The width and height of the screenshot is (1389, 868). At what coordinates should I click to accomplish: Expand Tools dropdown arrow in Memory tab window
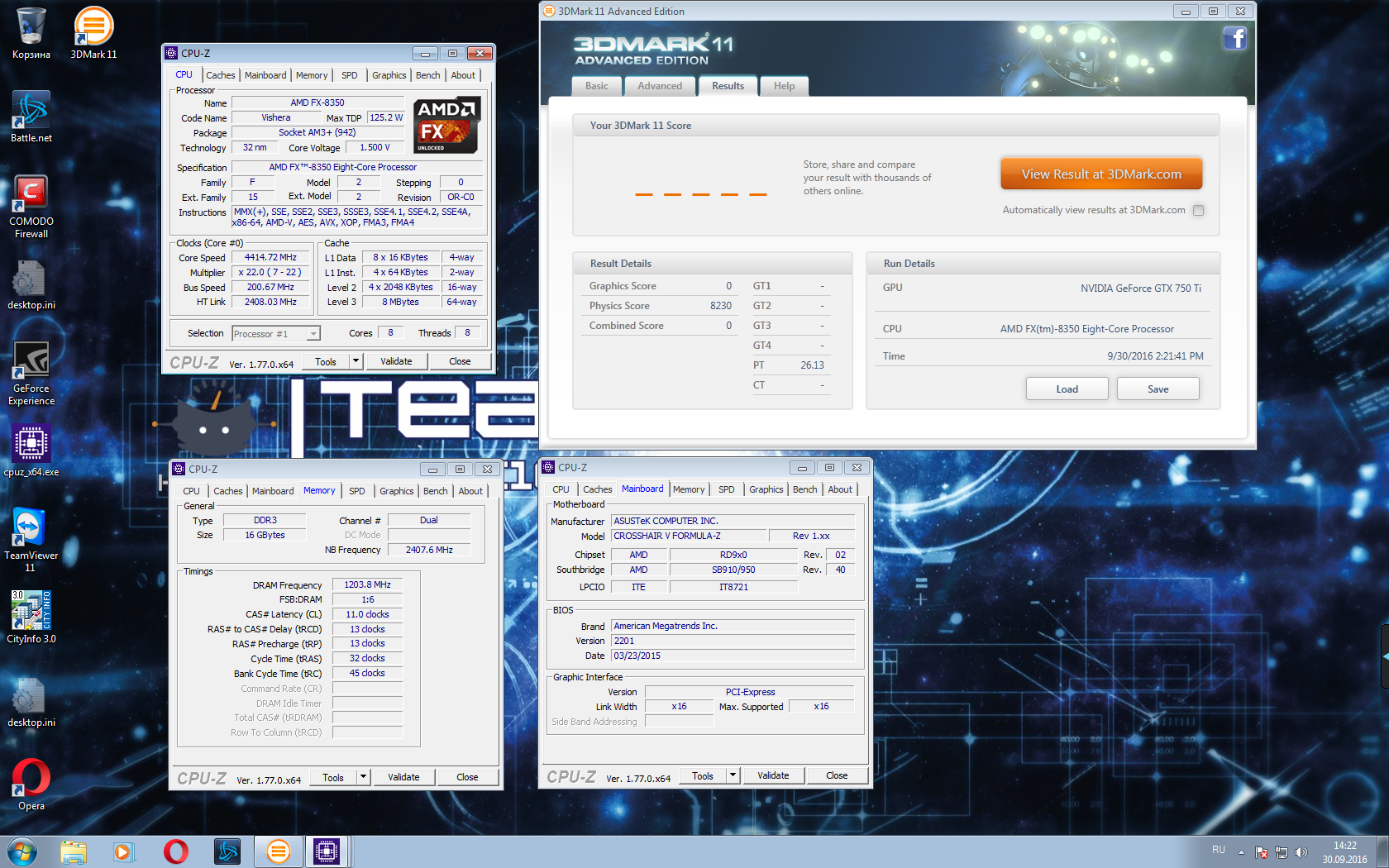pos(363,777)
